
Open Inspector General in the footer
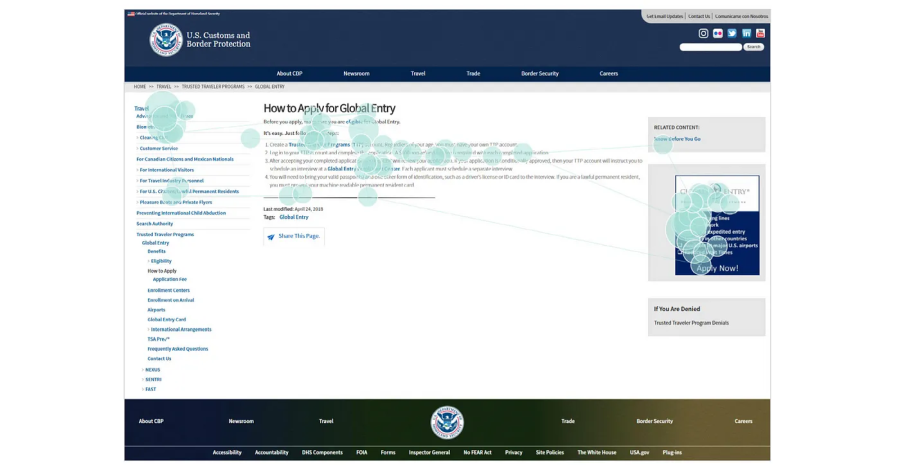click(x=429, y=452)
